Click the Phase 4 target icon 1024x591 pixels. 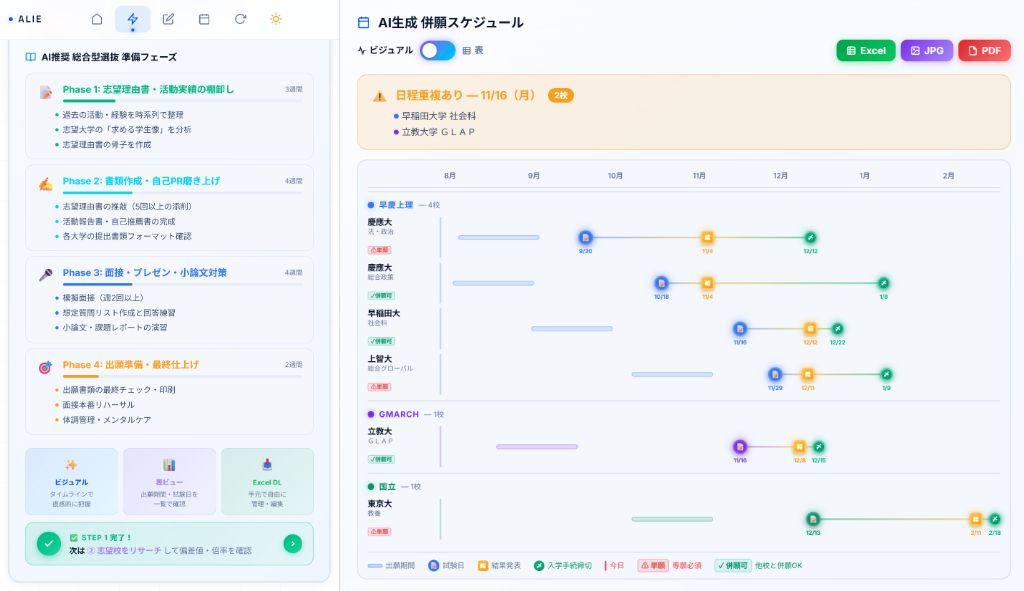tap(46, 368)
